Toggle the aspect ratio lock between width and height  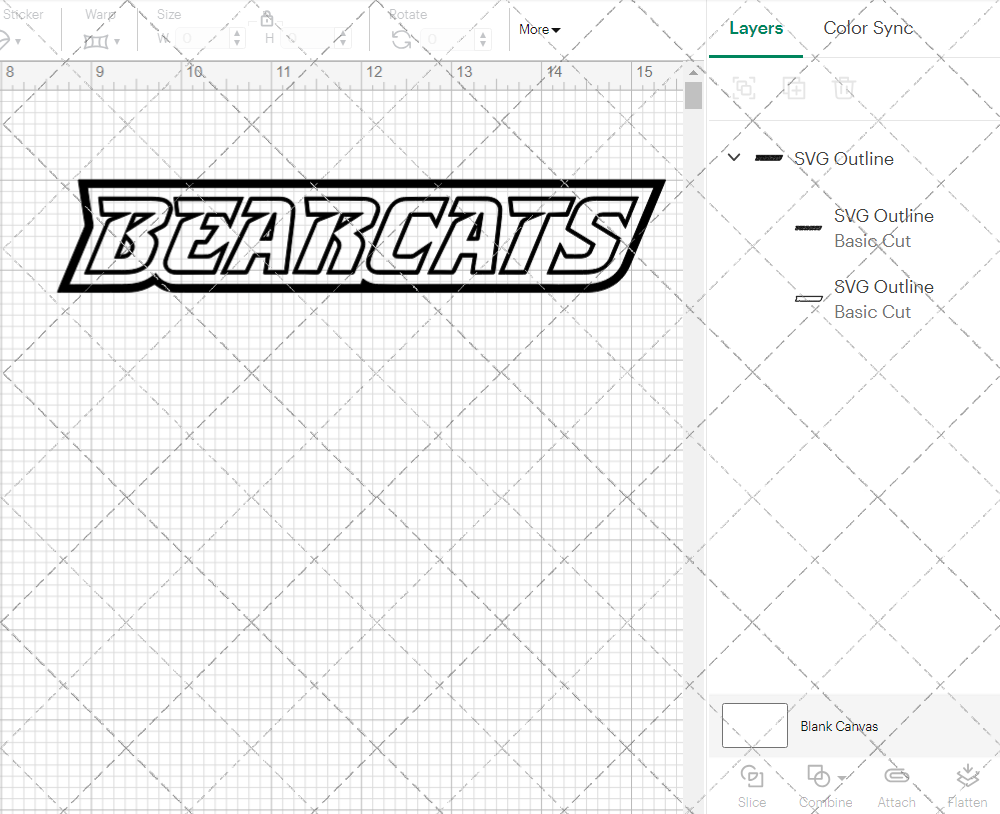[267, 19]
